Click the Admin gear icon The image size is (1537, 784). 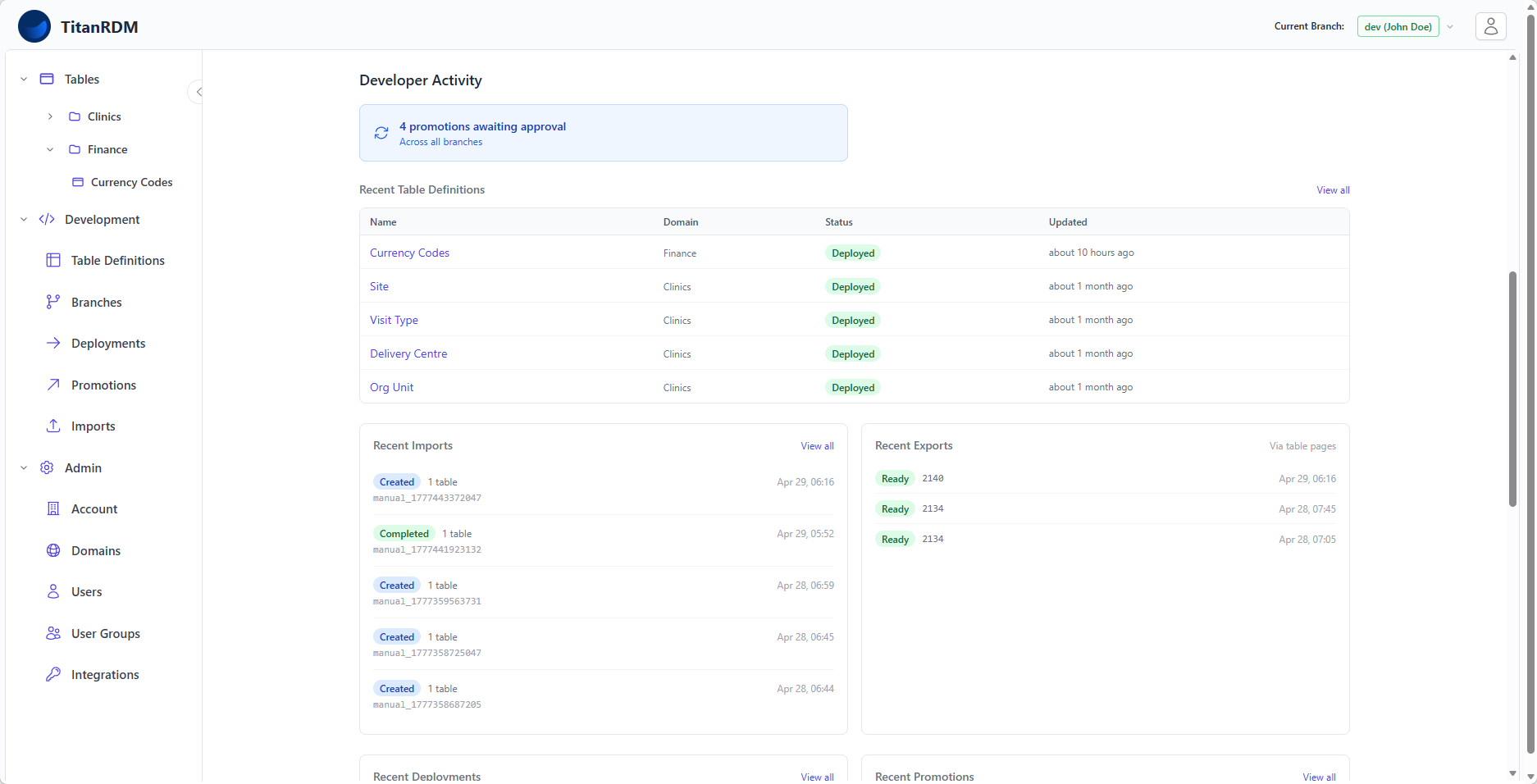(x=47, y=467)
